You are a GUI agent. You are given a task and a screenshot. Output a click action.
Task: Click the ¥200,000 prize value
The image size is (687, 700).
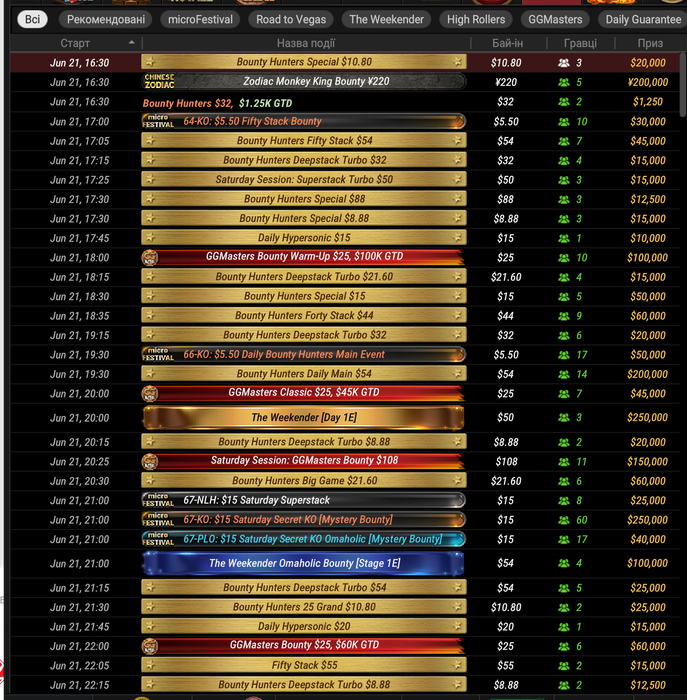(x=648, y=82)
